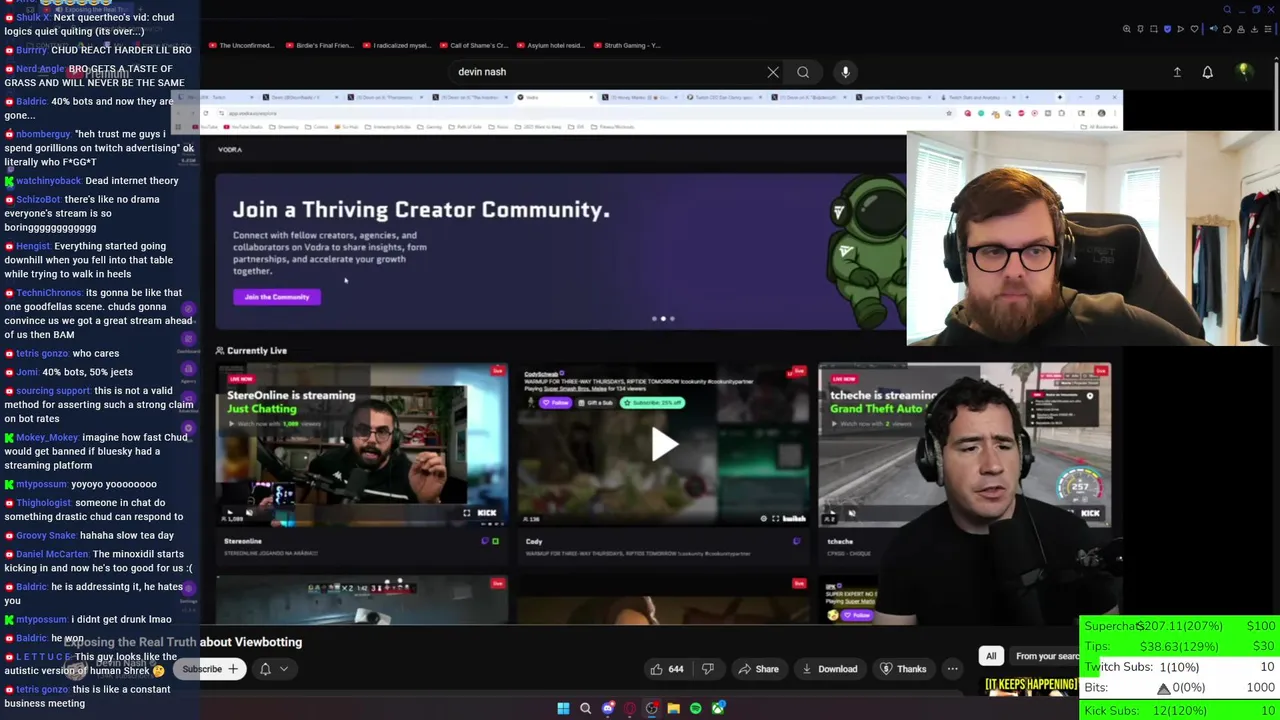Select the last banner carousel dot

click(672, 319)
